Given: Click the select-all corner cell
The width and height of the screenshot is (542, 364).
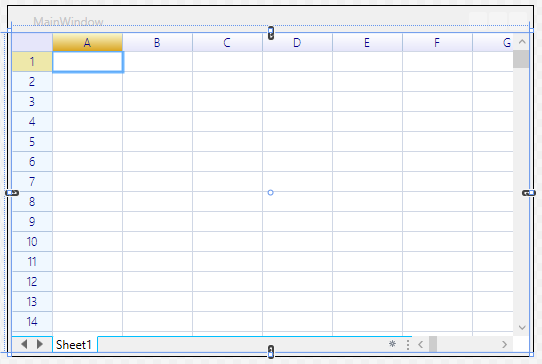Looking at the screenshot, I should coord(32,43).
